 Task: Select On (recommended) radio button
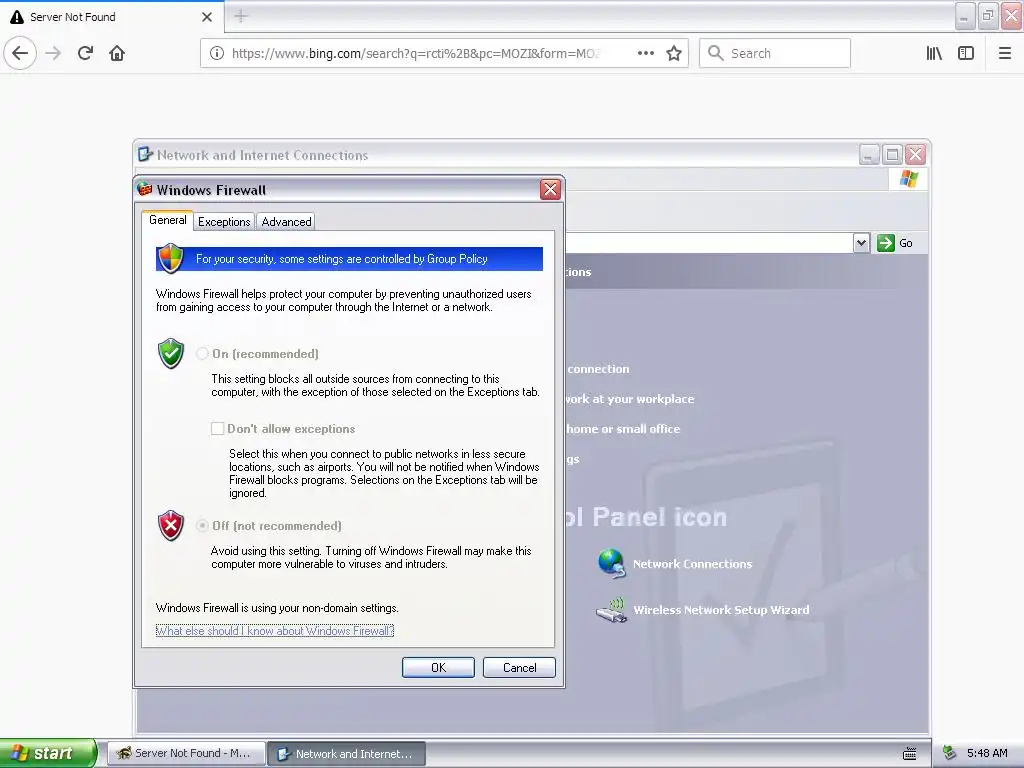202,353
